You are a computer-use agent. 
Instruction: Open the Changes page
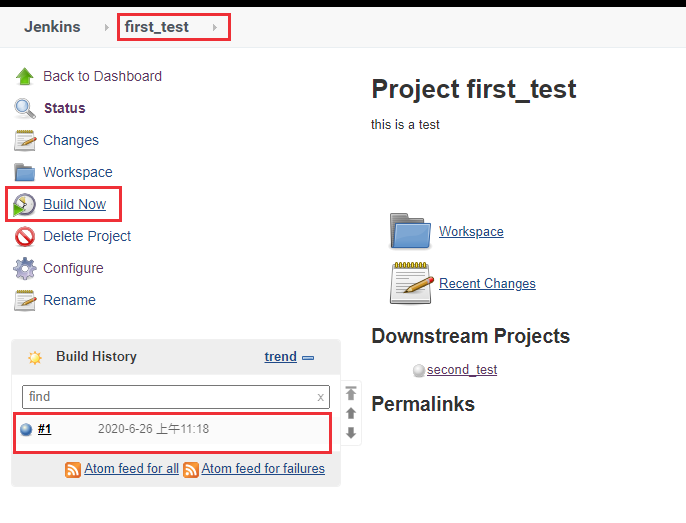point(71,140)
